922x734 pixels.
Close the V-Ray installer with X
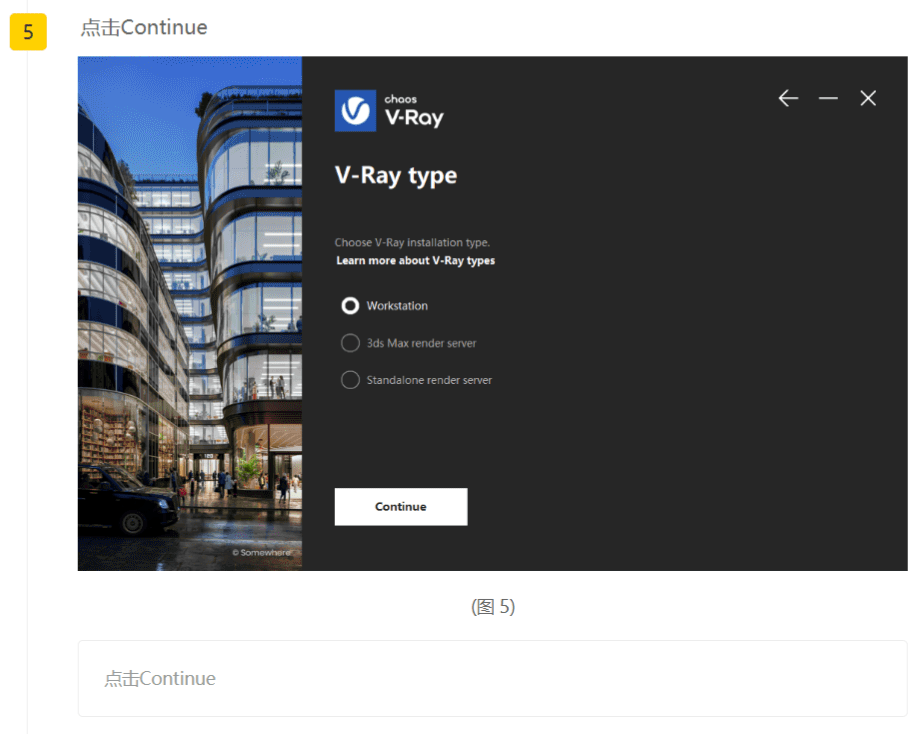pos(868,98)
